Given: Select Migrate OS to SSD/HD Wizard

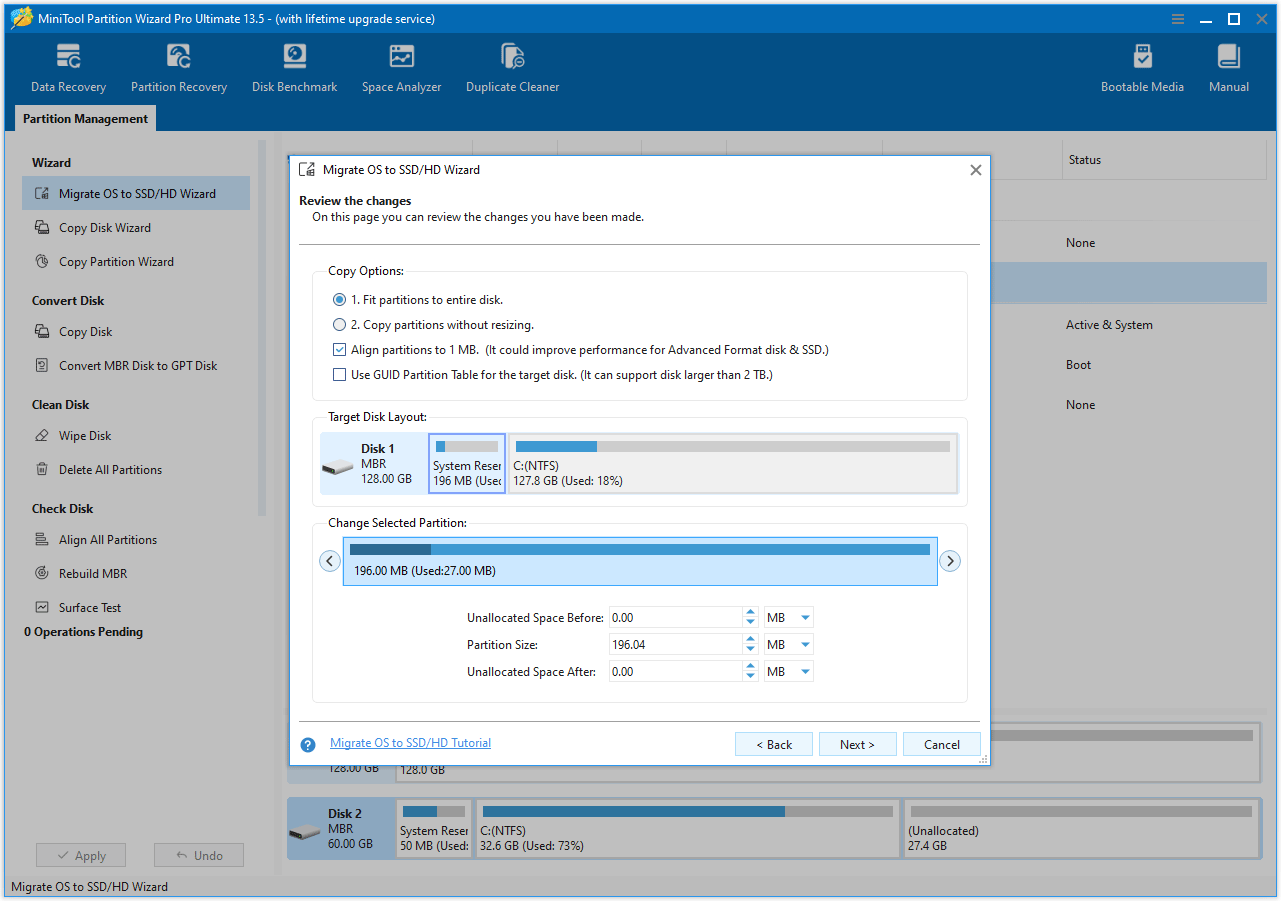Looking at the screenshot, I should (x=136, y=193).
